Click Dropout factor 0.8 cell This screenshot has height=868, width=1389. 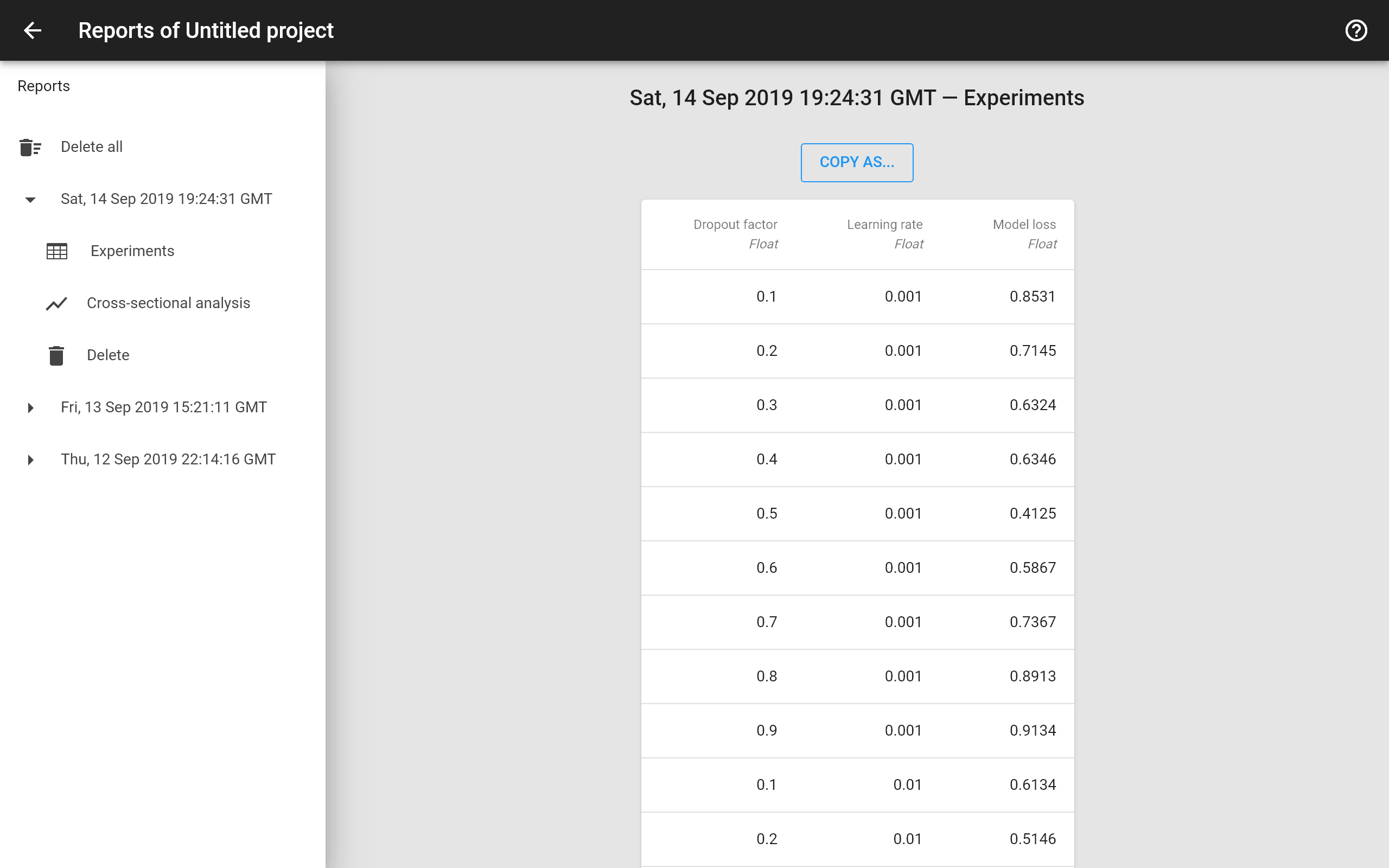pos(766,676)
